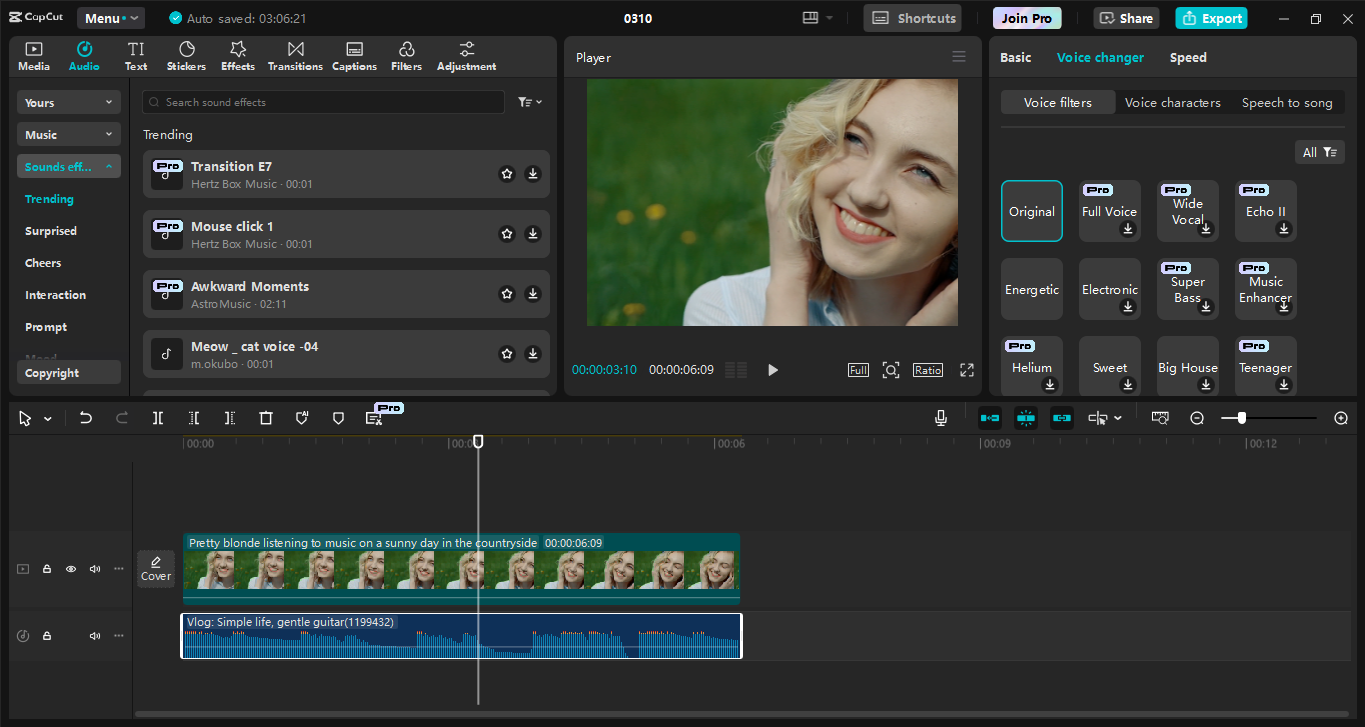Zoom in the timeline with plus icon
The height and width of the screenshot is (727, 1365).
tap(1341, 418)
